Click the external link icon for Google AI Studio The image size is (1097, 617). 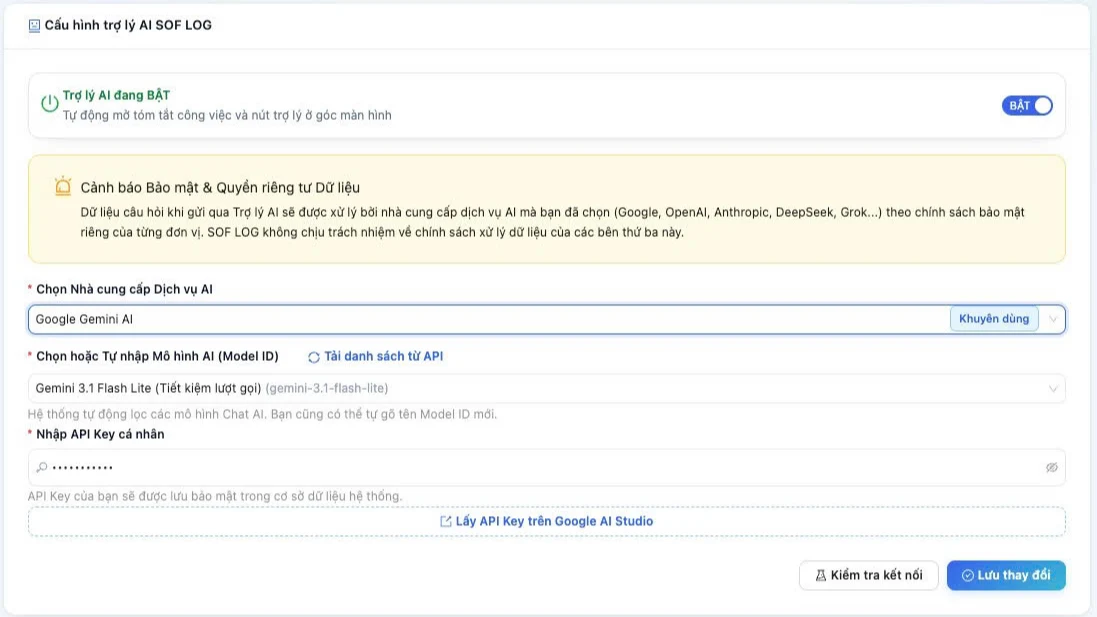(x=446, y=521)
